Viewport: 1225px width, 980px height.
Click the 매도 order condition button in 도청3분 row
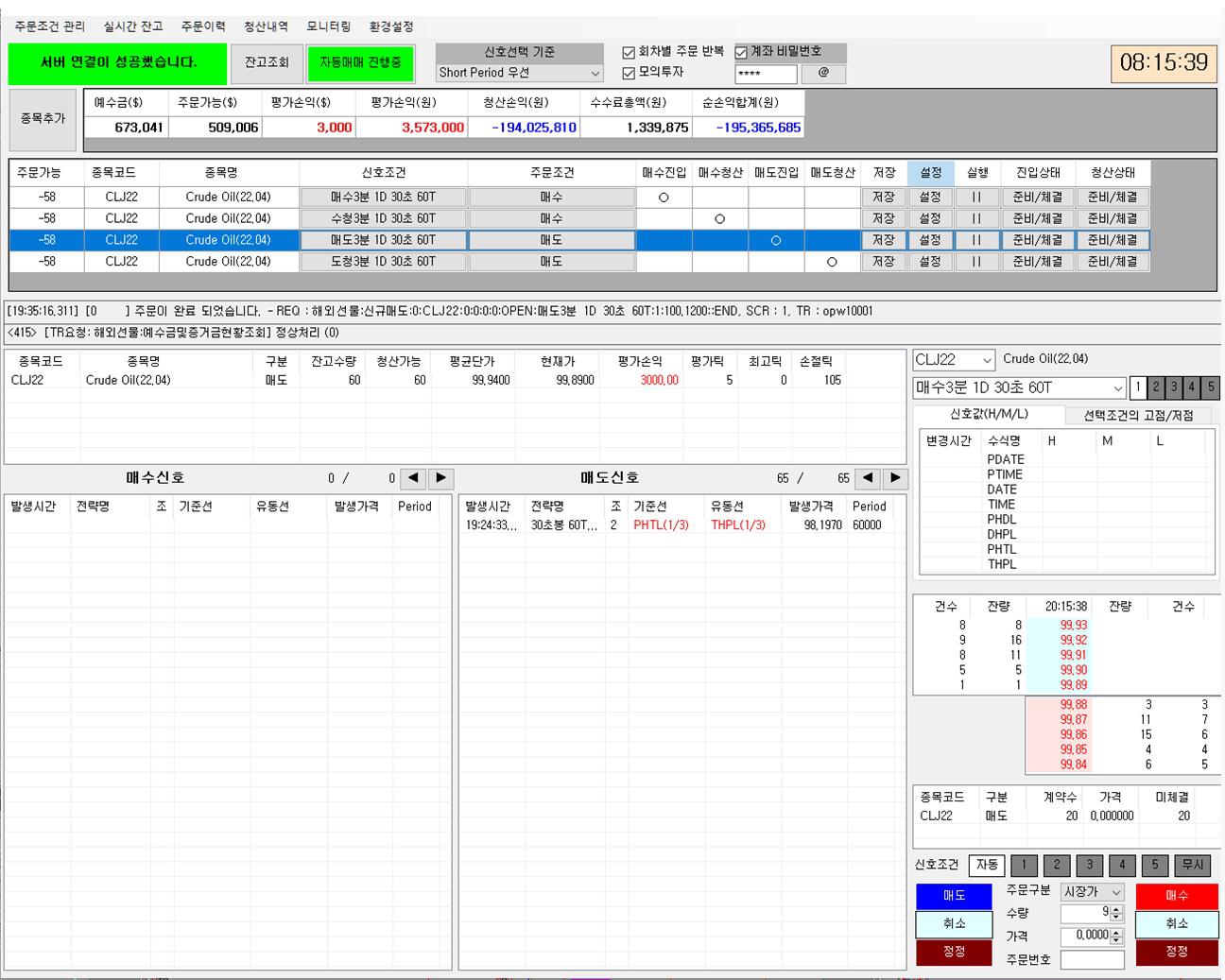(x=551, y=262)
